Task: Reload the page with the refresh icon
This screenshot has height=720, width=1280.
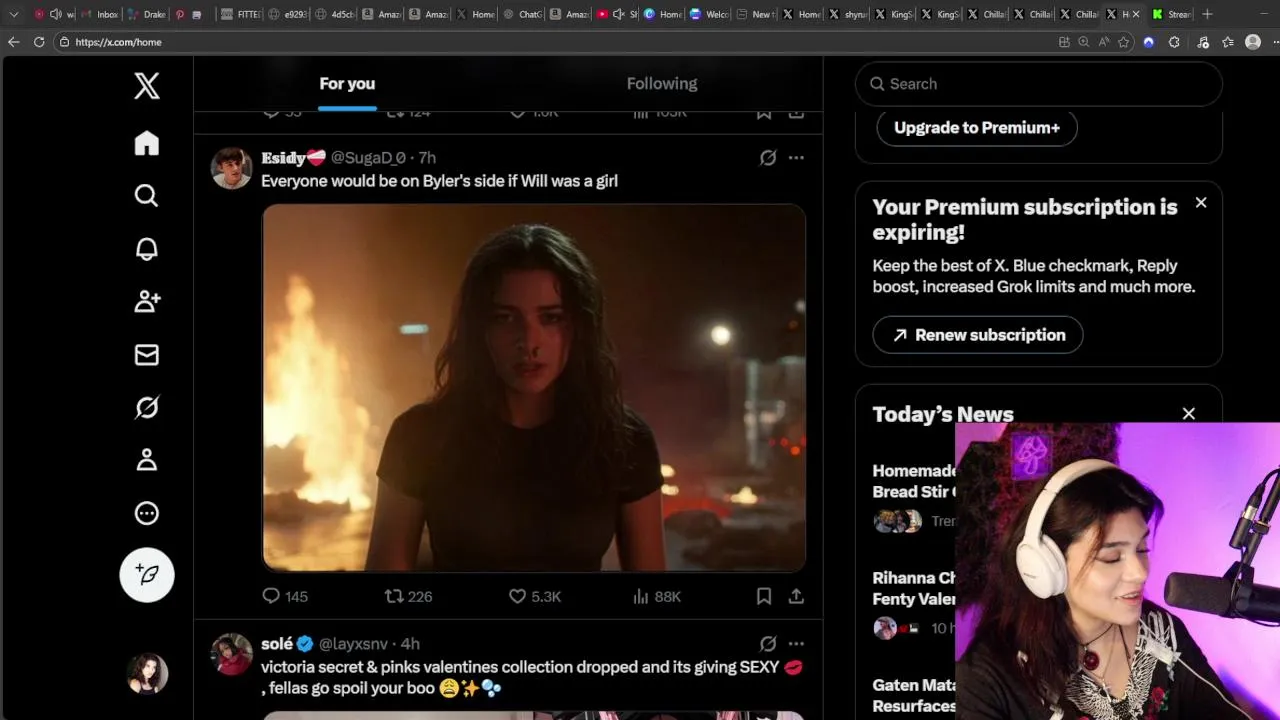Action: point(39,42)
